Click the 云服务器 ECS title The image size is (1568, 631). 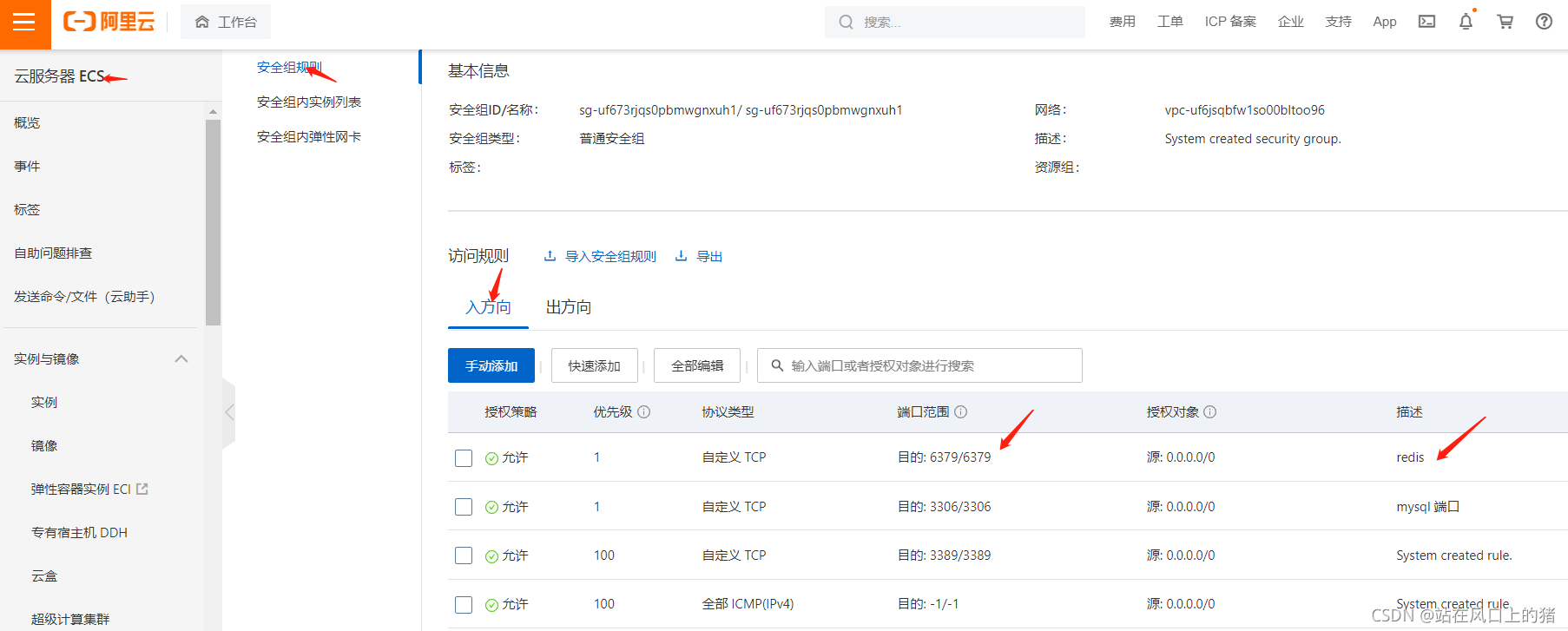59,76
